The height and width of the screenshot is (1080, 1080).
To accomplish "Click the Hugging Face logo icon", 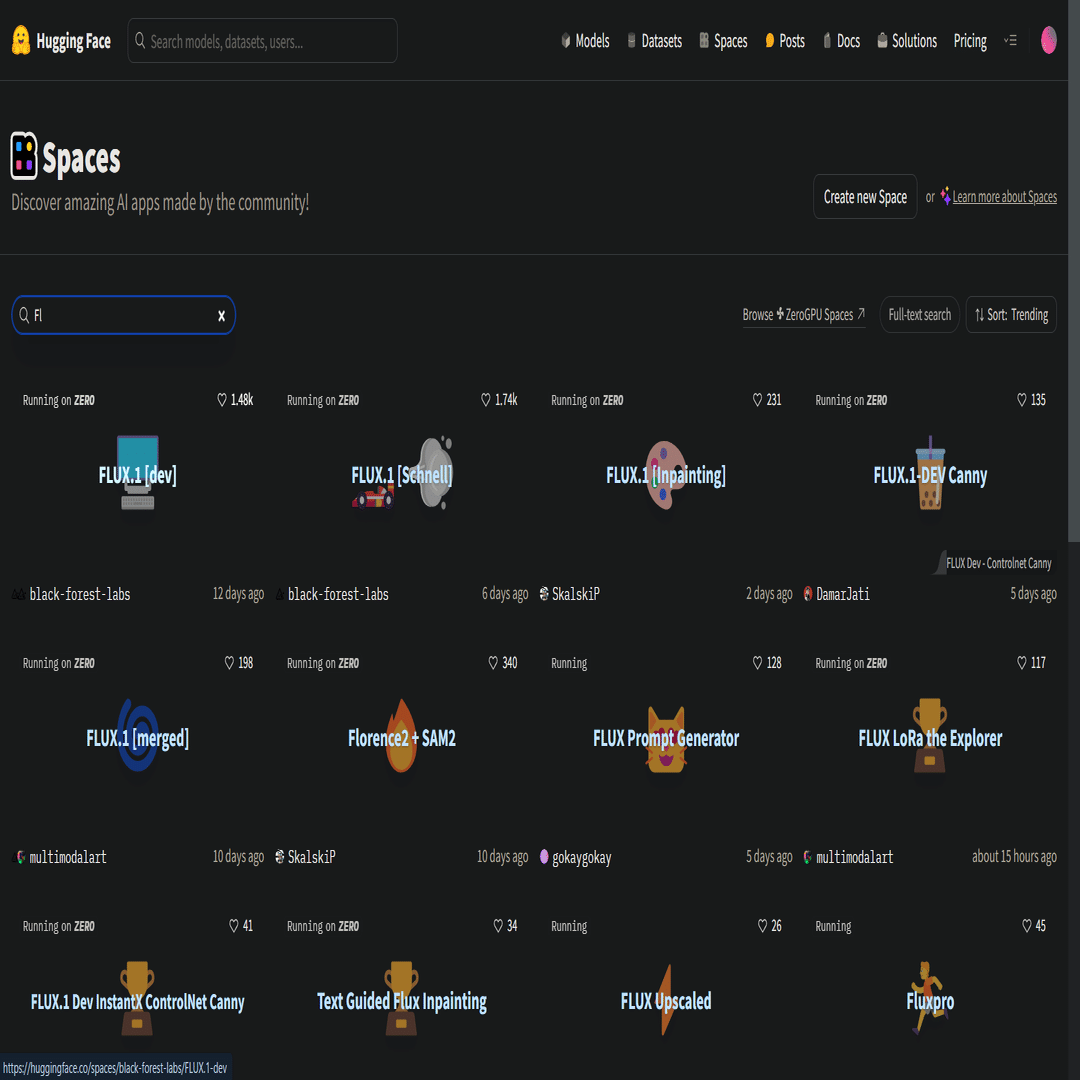I will click(21, 41).
